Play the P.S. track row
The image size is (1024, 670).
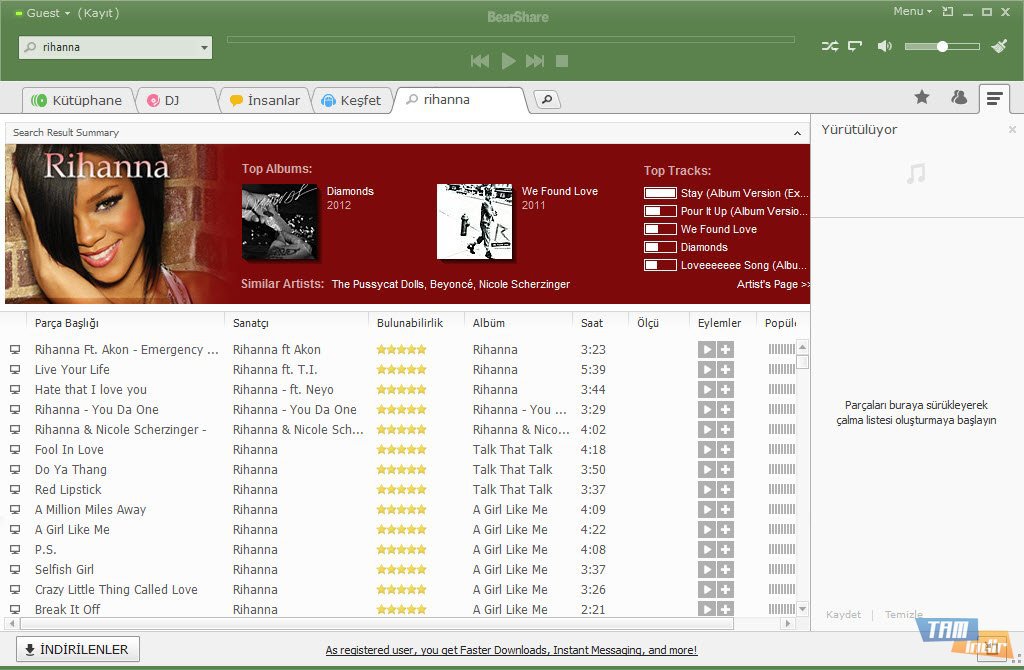coord(707,550)
